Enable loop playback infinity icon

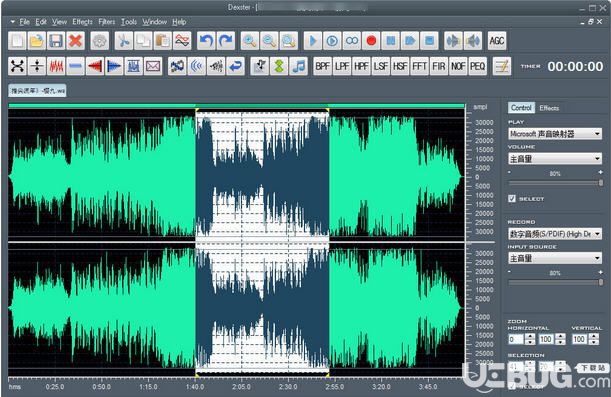[x=352, y=41]
